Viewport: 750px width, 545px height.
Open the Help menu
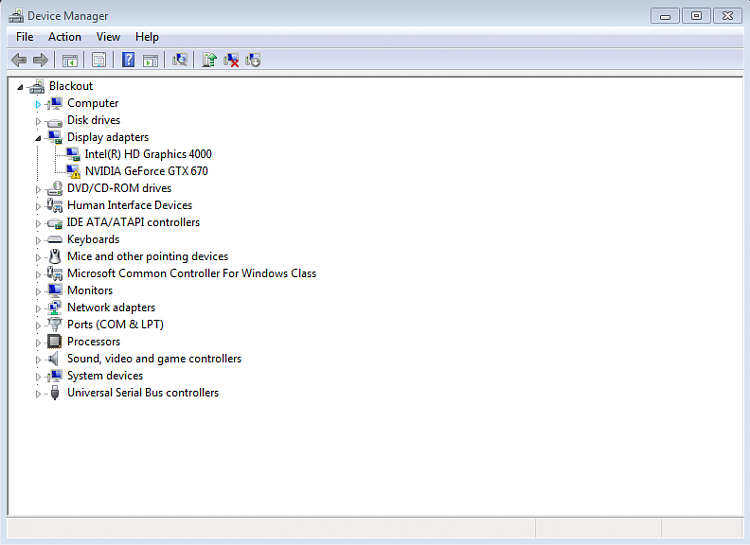(147, 37)
